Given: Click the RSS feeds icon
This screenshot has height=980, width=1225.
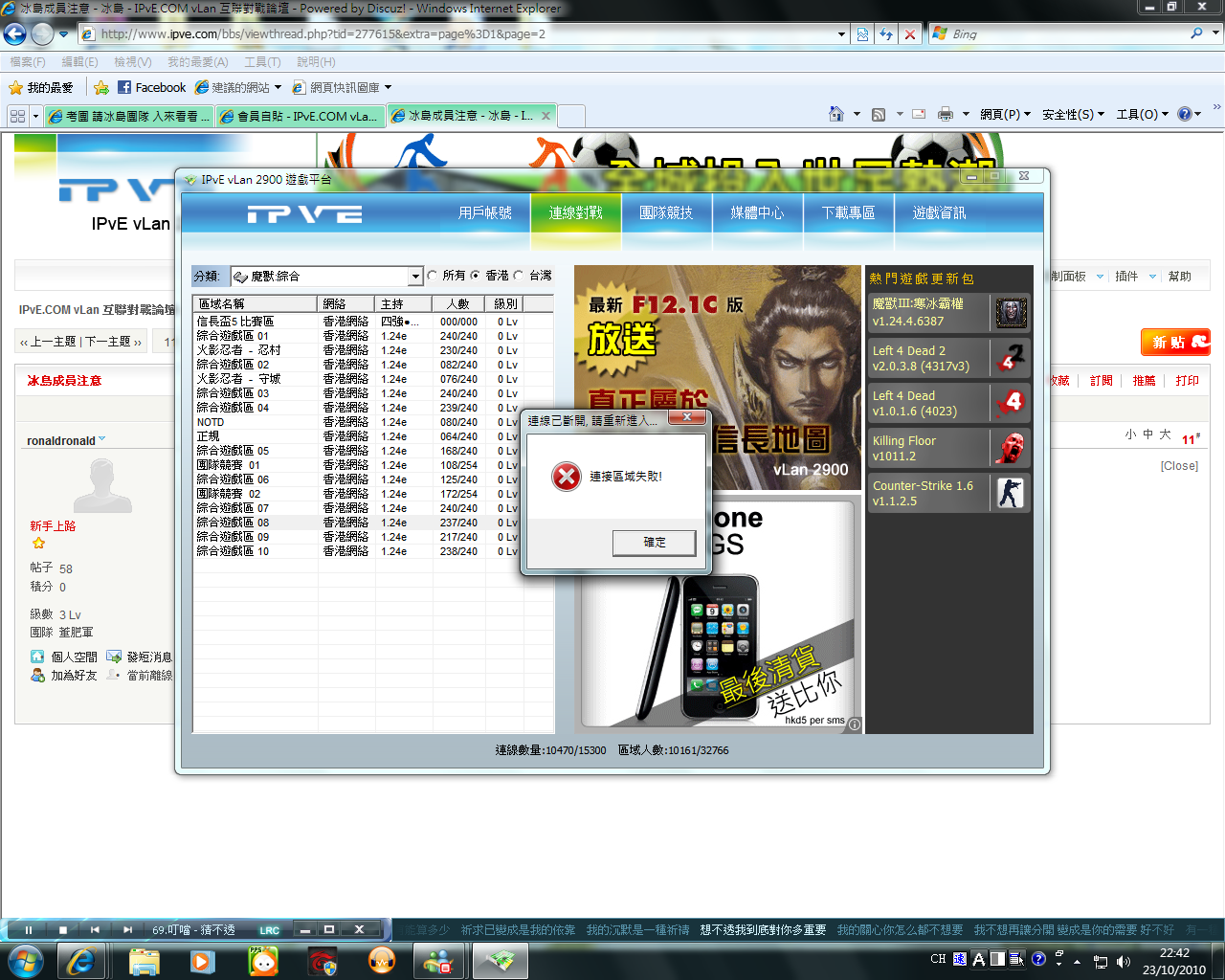Looking at the screenshot, I should tap(879, 114).
